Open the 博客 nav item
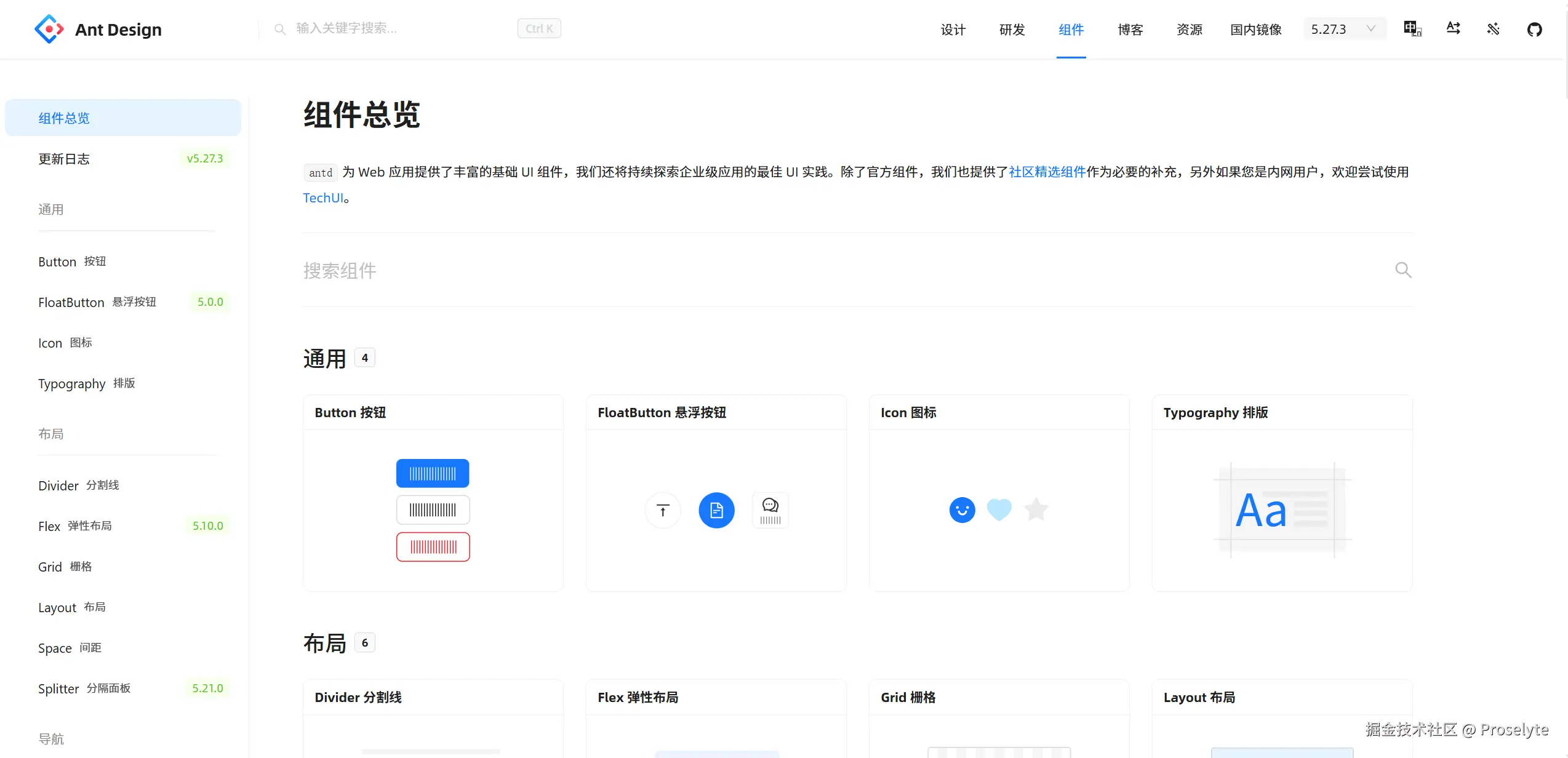The image size is (1568, 758). (1130, 30)
